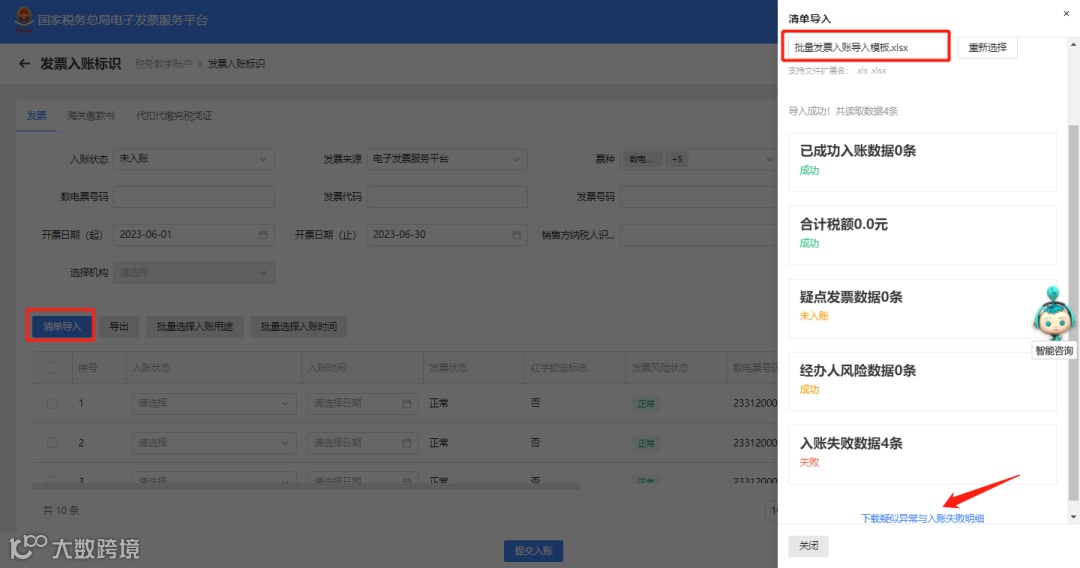This screenshot has height=568, width=1080.
Task: Click the 关闭 button in import panel
Action: click(x=809, y=546)
